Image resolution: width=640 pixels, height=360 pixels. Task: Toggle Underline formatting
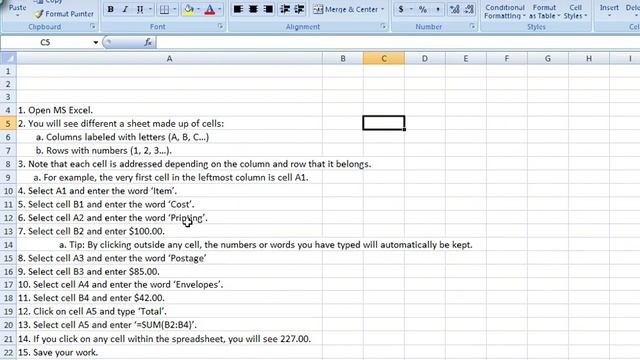[140, 9]
